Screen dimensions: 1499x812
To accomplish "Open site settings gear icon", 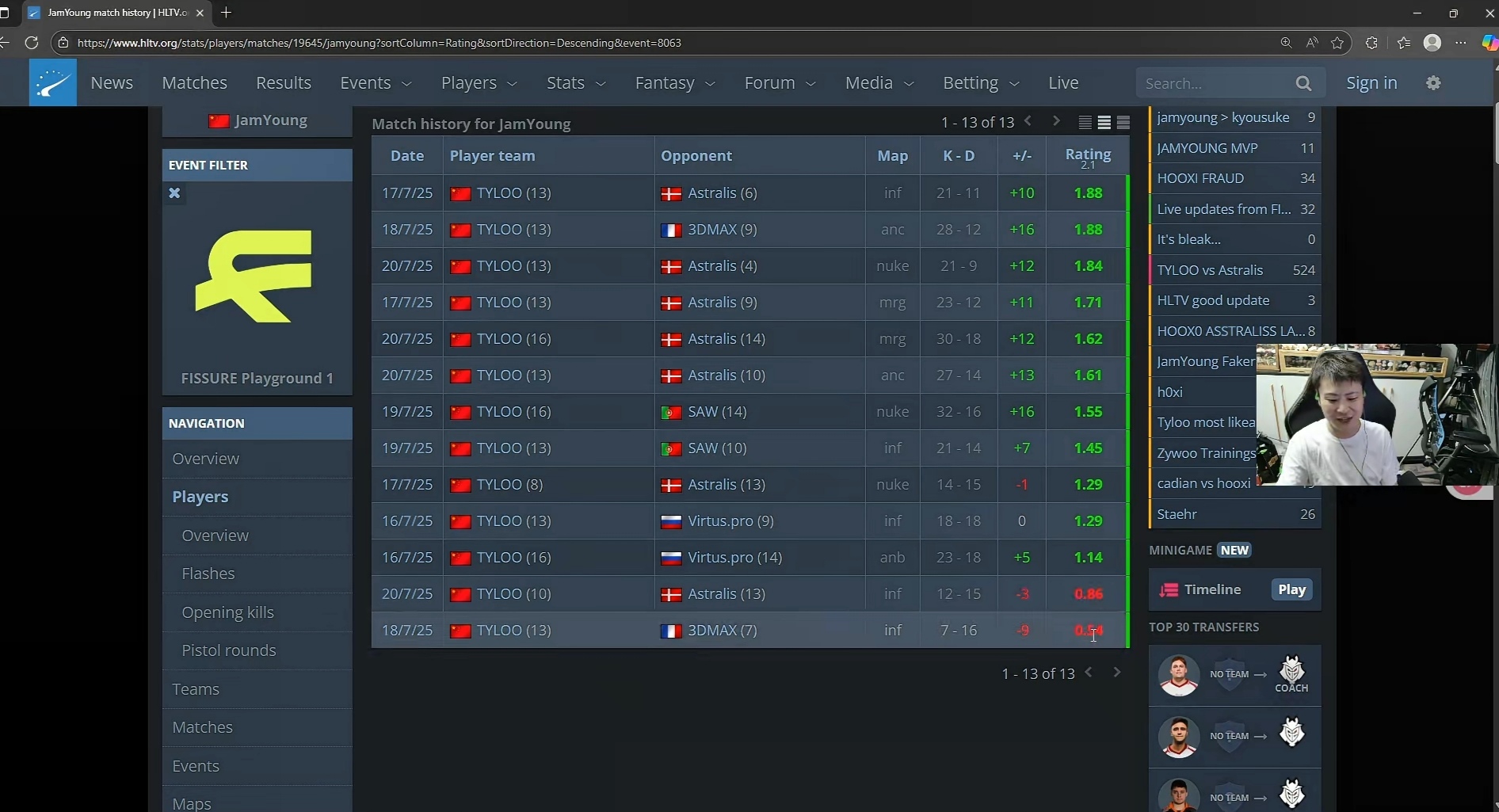I will point(1433,82).
